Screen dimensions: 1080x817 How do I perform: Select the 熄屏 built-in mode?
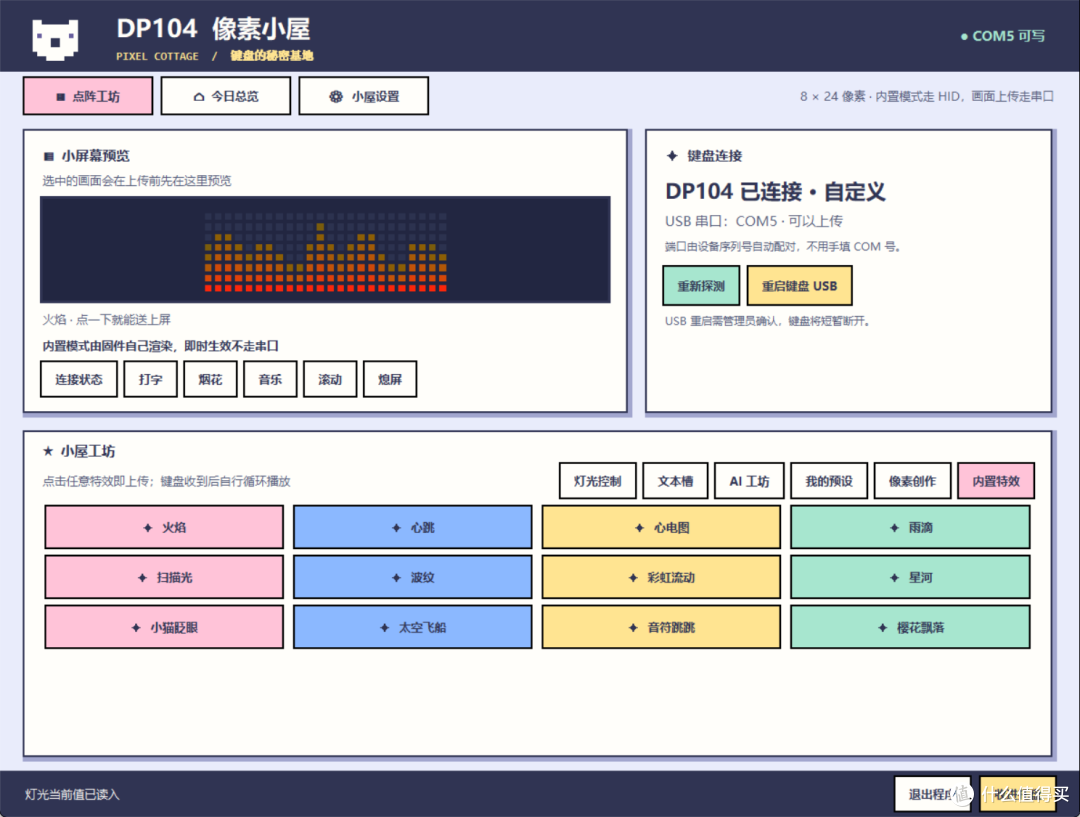coord(390,380)
